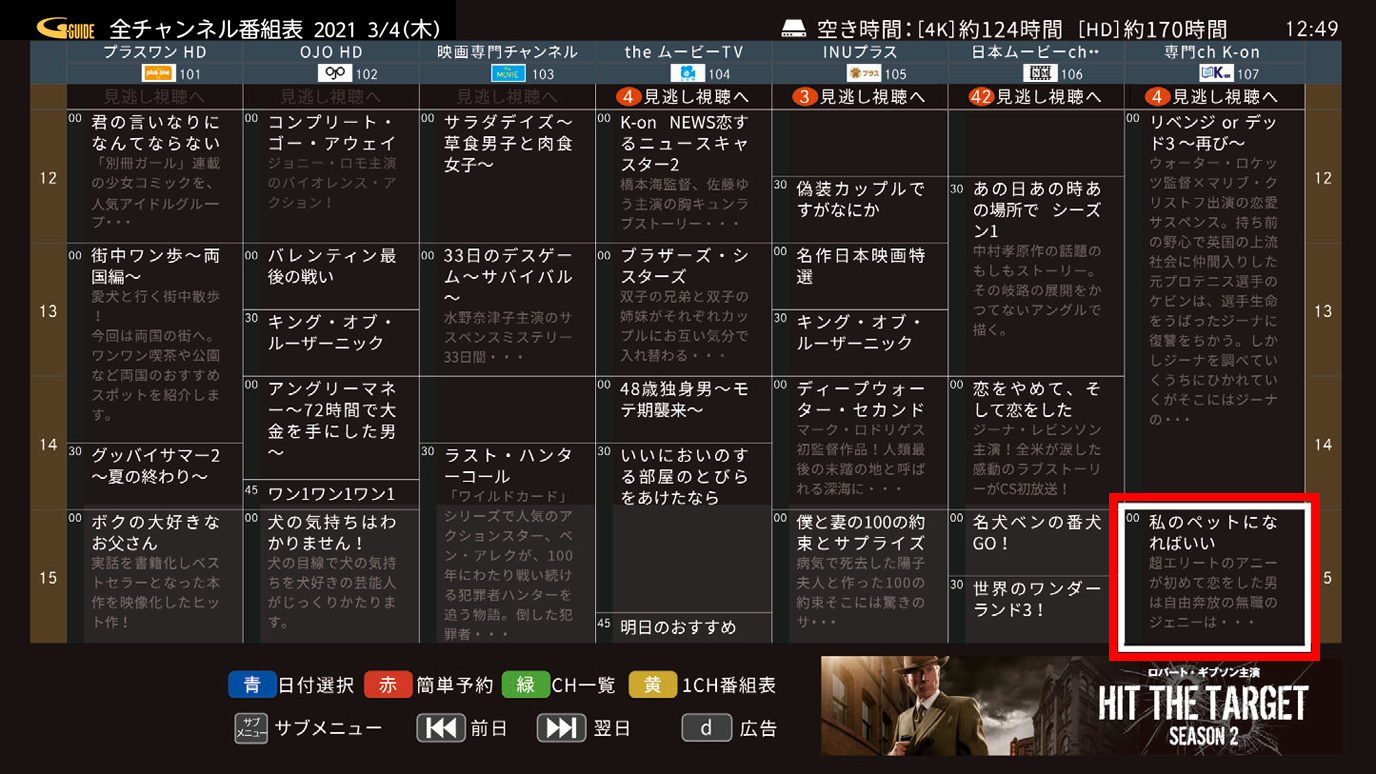The height and width of the screenshot is (774, 1376).
Task: Open 見逃し視聴へ with badge 4 for channel 107
Action: click(1215, 97)
